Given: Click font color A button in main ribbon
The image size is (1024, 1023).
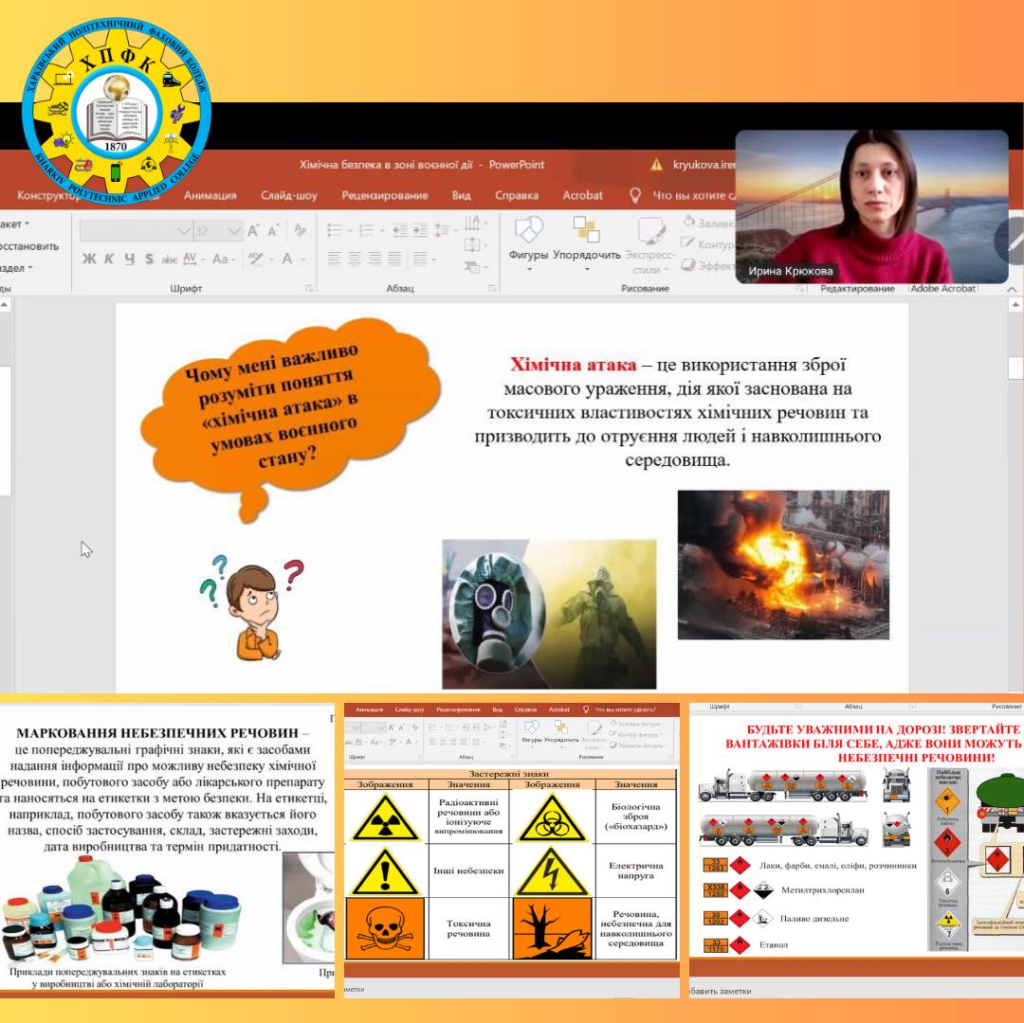Looking at the screenshot, I should click(x=287, y=259).
